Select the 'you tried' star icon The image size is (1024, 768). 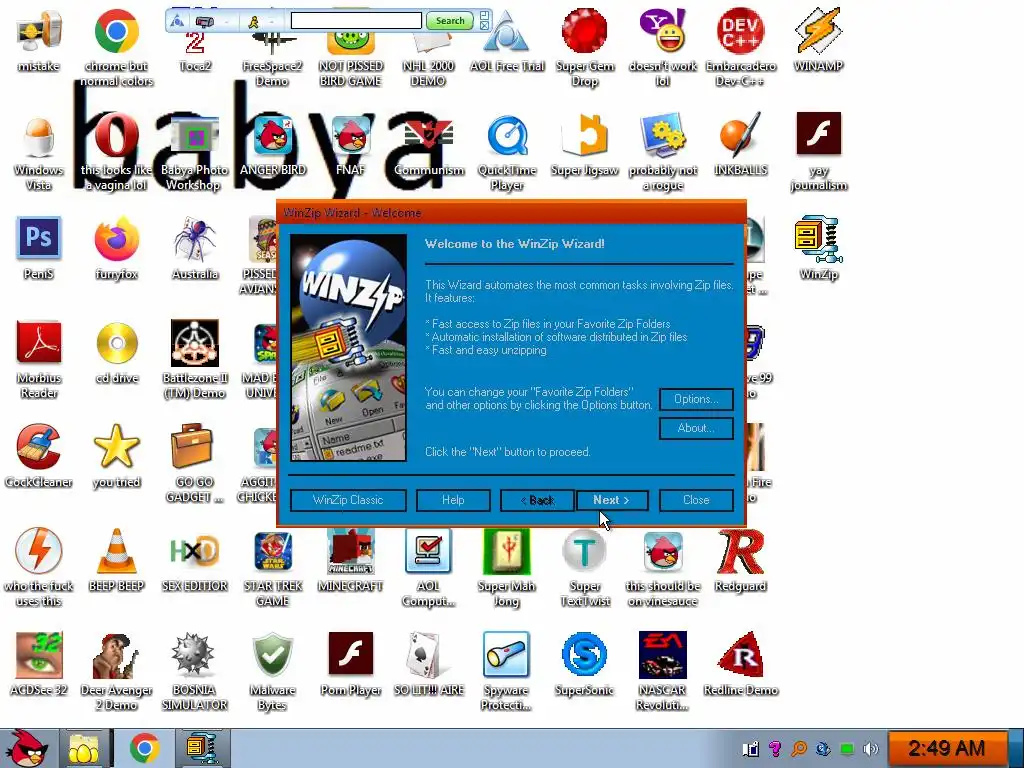pyautogui.click(x=116, y=456)
